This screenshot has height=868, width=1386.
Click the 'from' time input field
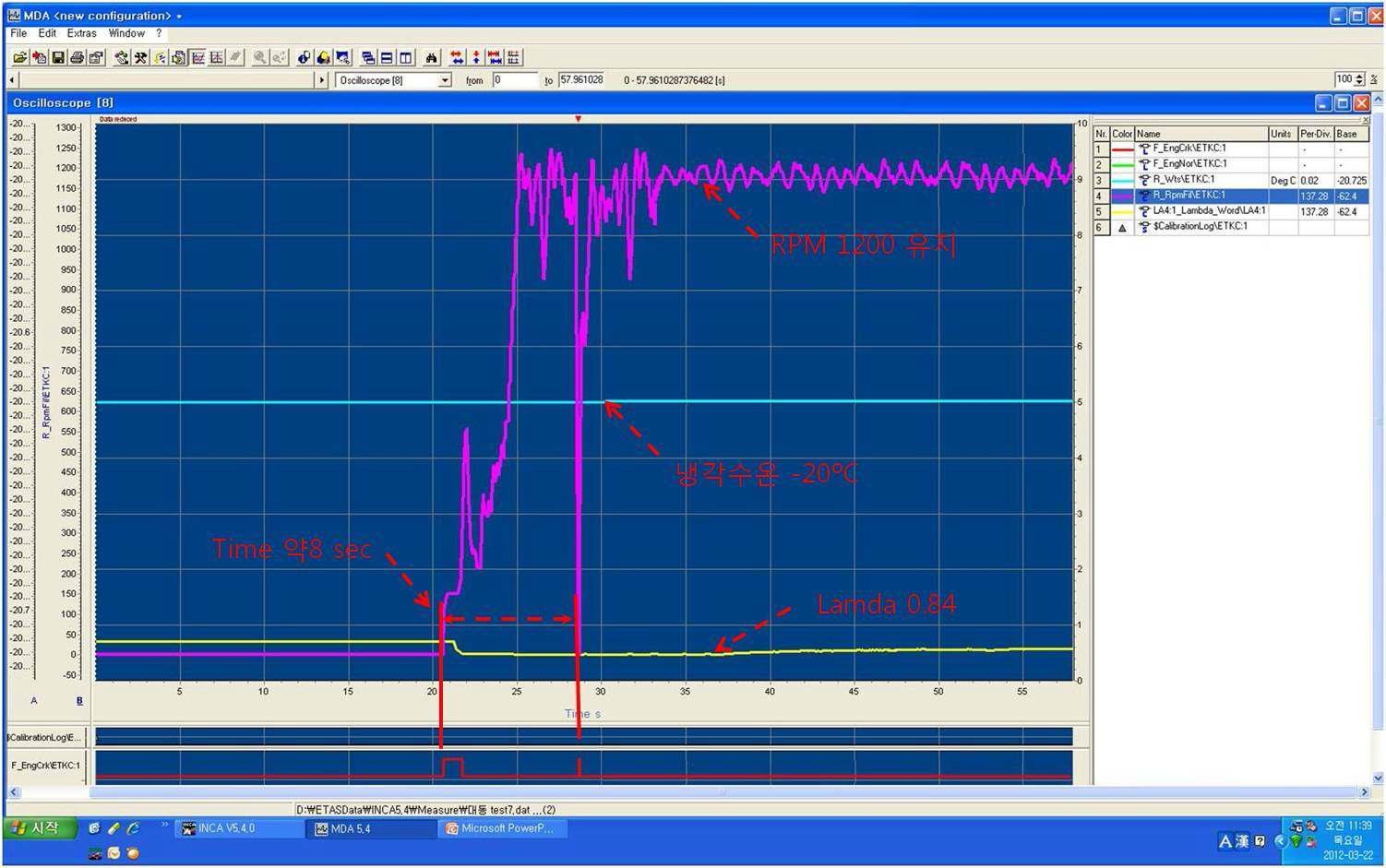pos(514,80)
